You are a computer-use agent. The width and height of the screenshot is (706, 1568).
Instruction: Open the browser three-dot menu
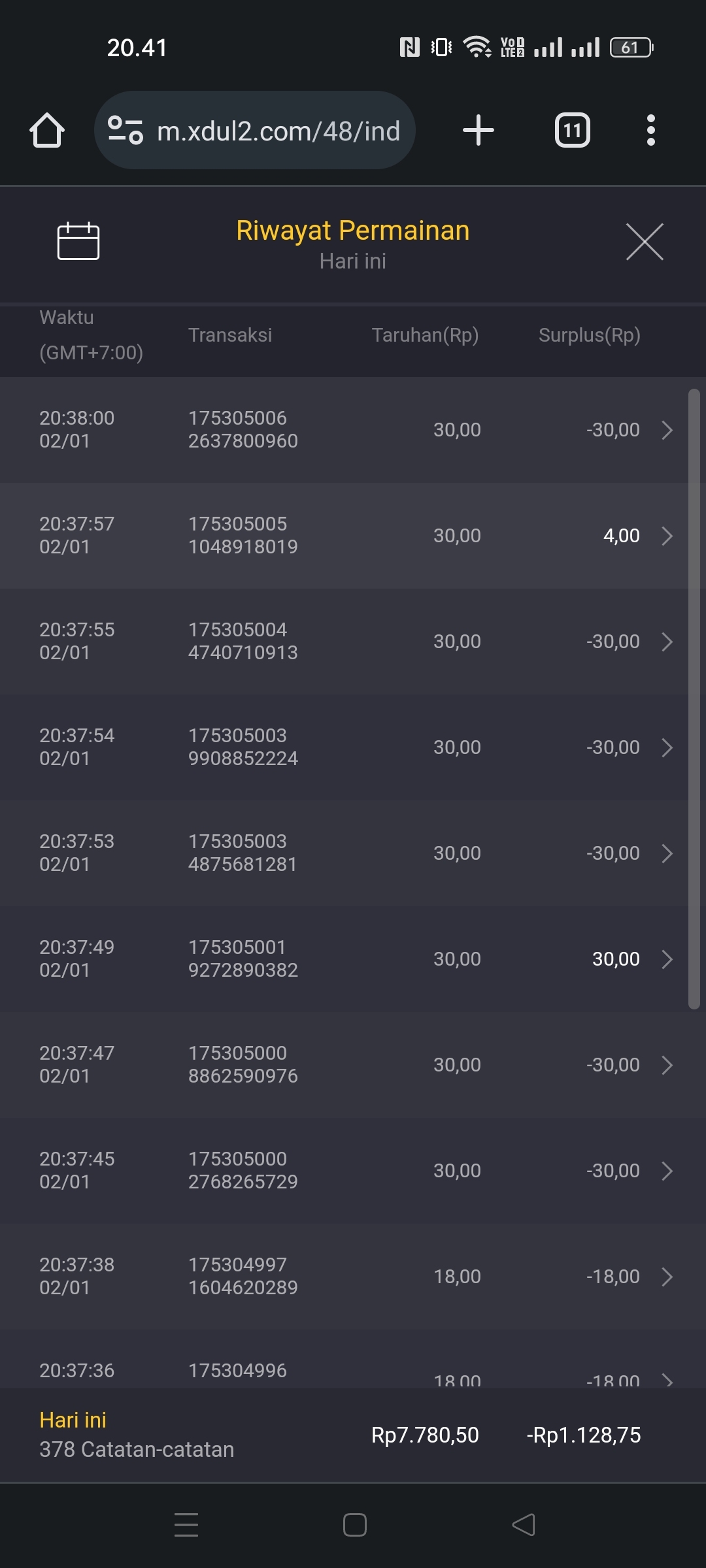click(650, 130)
